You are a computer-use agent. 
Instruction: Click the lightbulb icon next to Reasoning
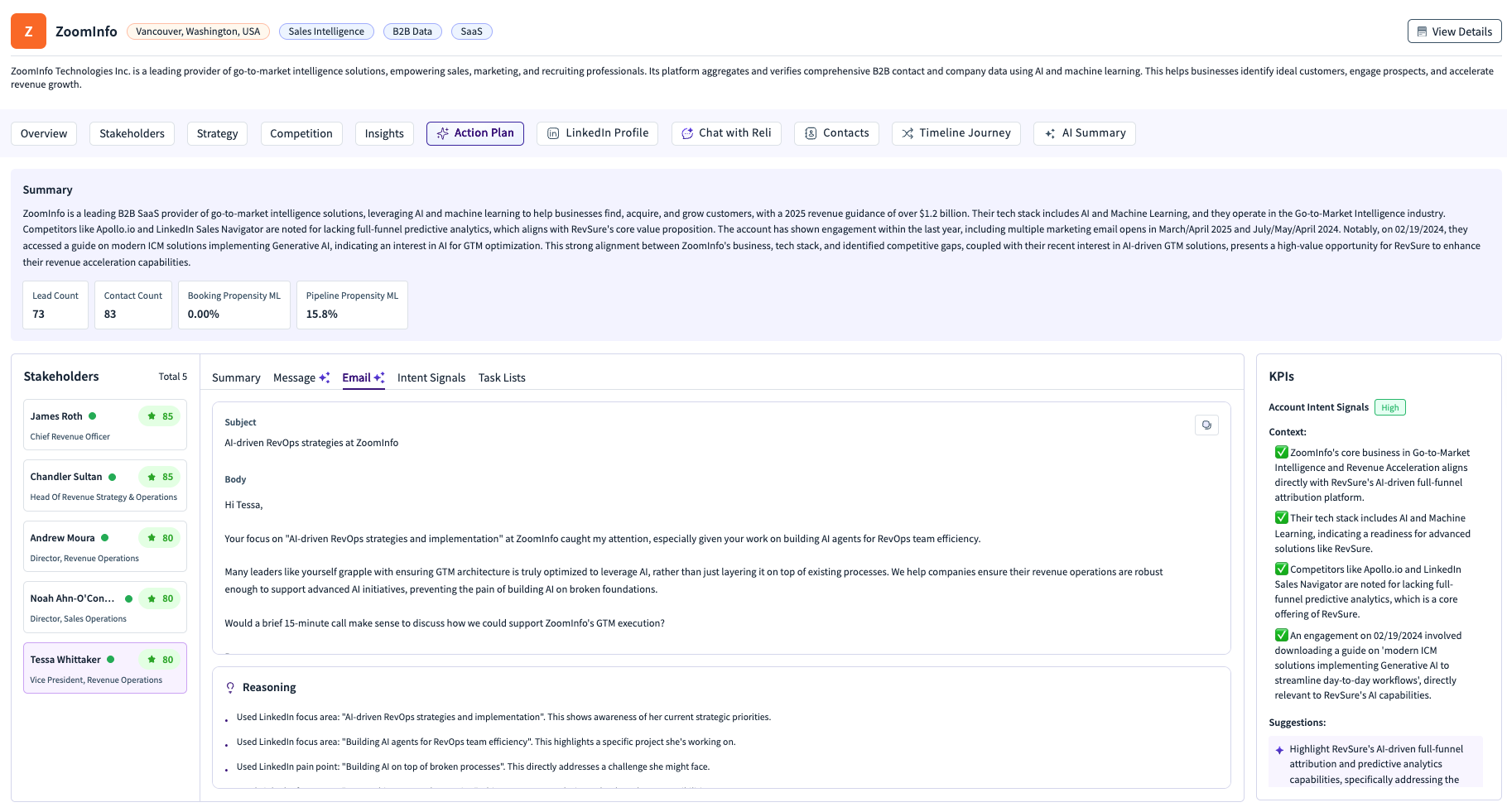tap(230, 687)
